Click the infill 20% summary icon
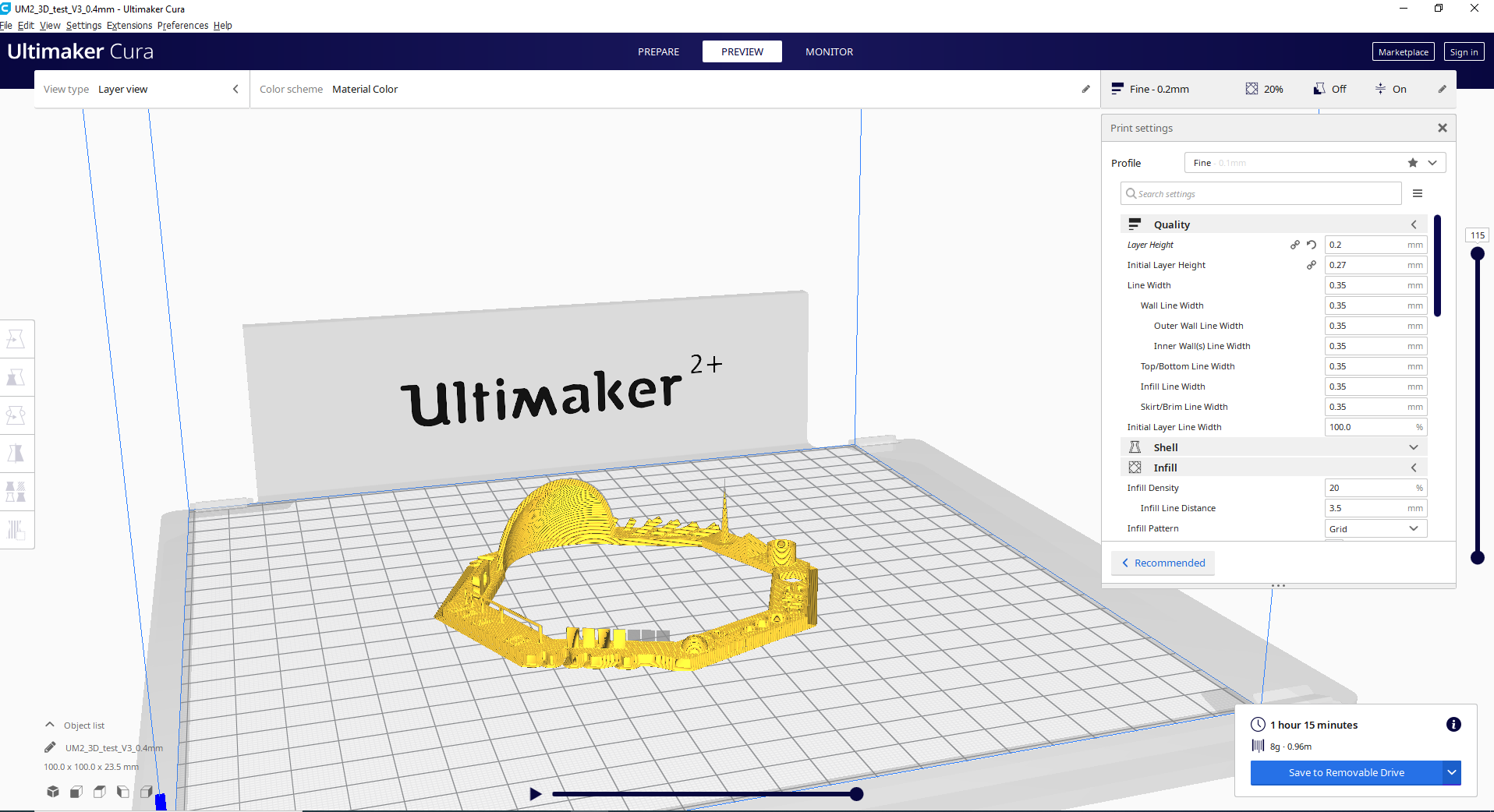 pyautogui.click(x=1251, y=89)
